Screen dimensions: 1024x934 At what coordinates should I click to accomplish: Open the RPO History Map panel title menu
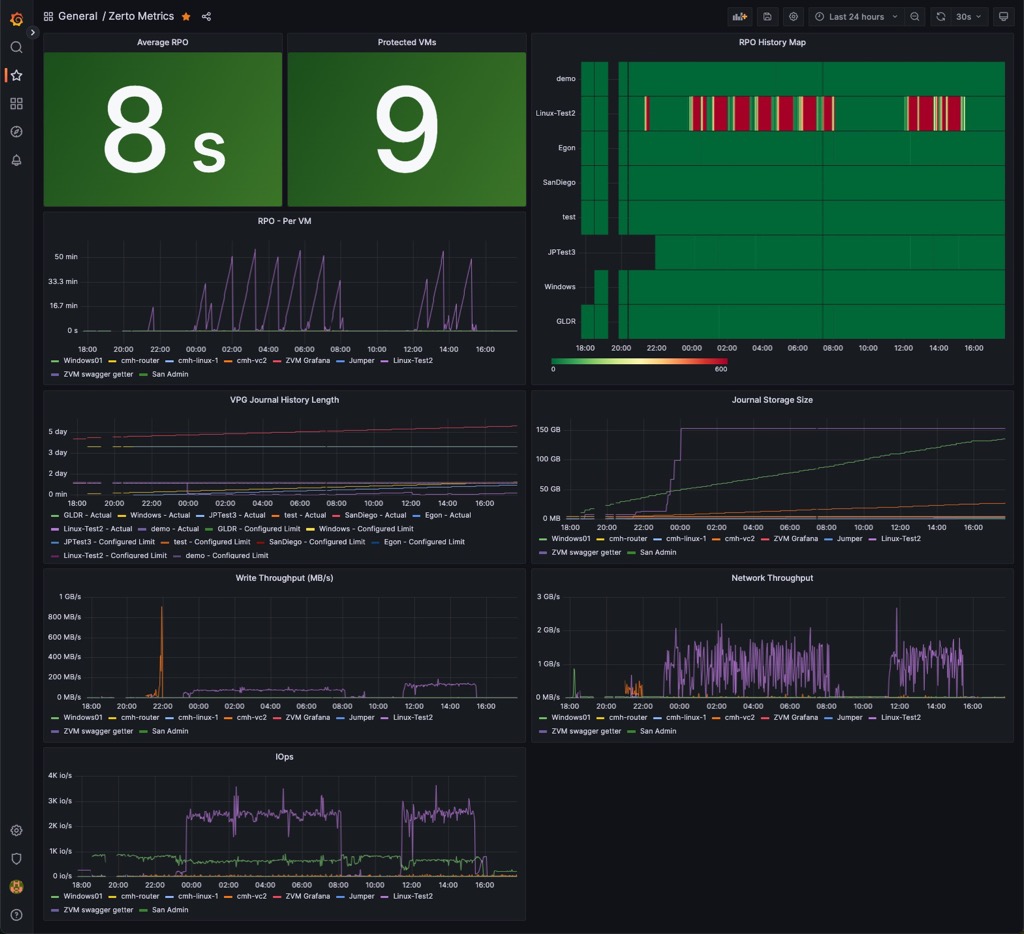click(x=772, y=42)
